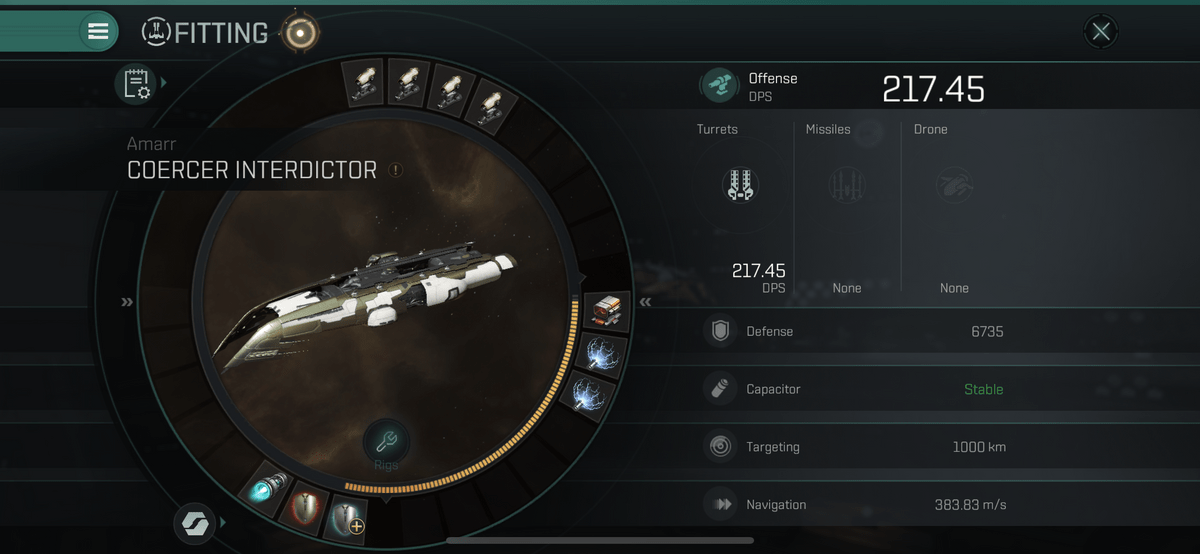Expand arrow beside bottom-left round icon
Screen dimensions: 1200x554
[x=224, y=522]
